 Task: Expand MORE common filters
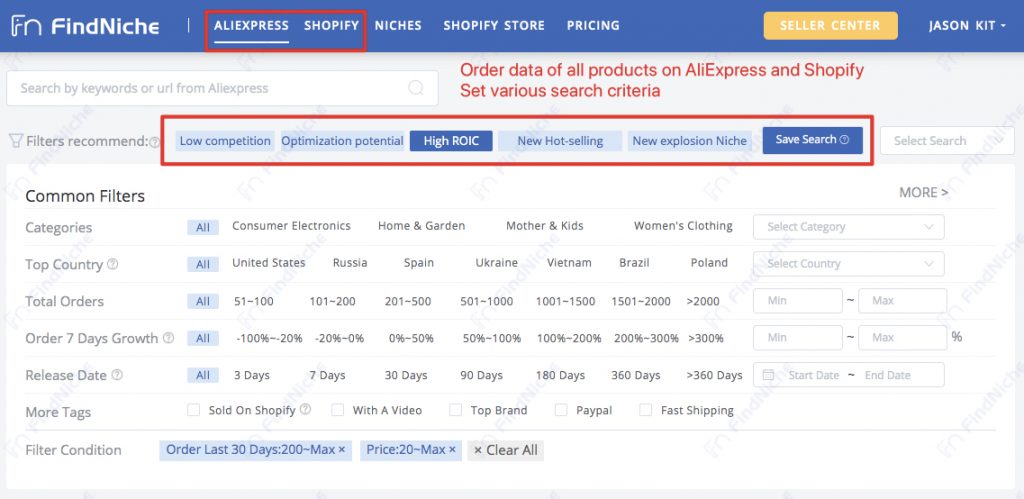(x=923, y=193)
